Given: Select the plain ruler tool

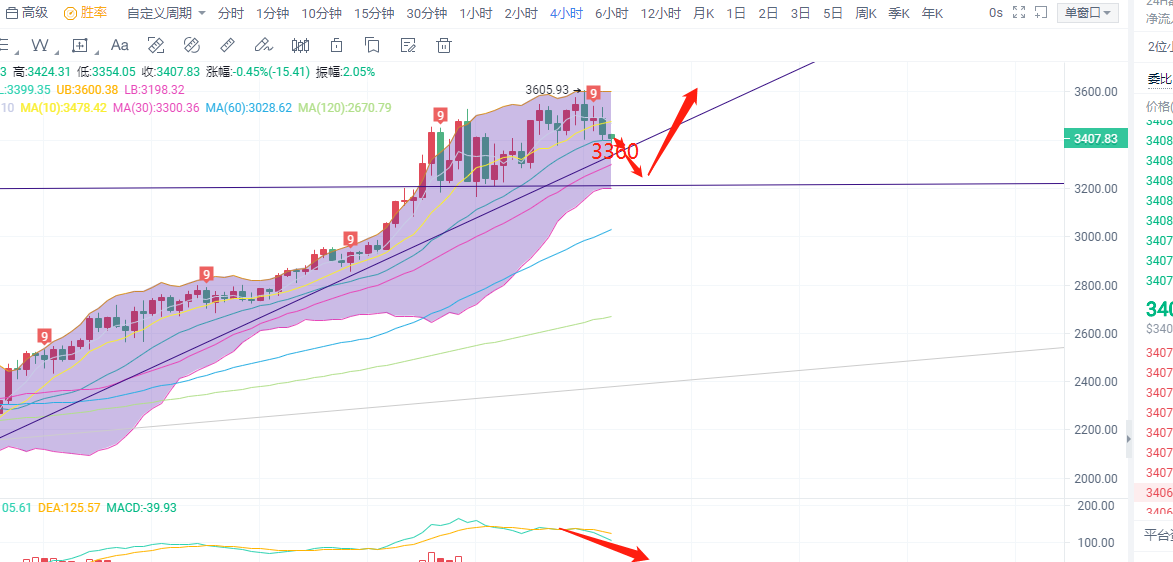Looking at the screenshot, I should pyautogui.click(x=227, y=46).
